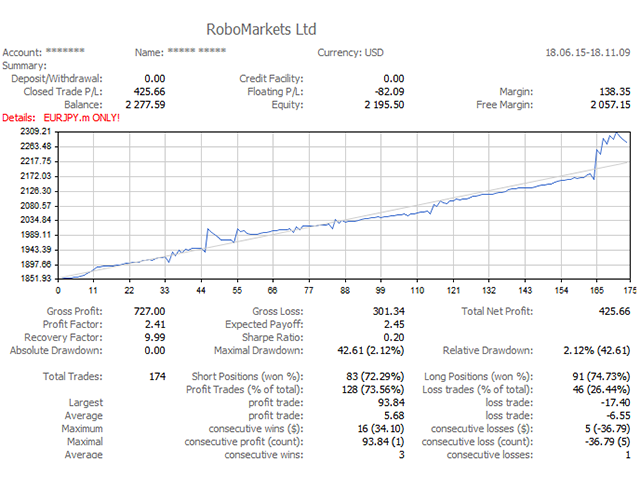This screenshot has height=480, width=640.
Task: Click chart y-axis label 2080.57
Action: 36,206
